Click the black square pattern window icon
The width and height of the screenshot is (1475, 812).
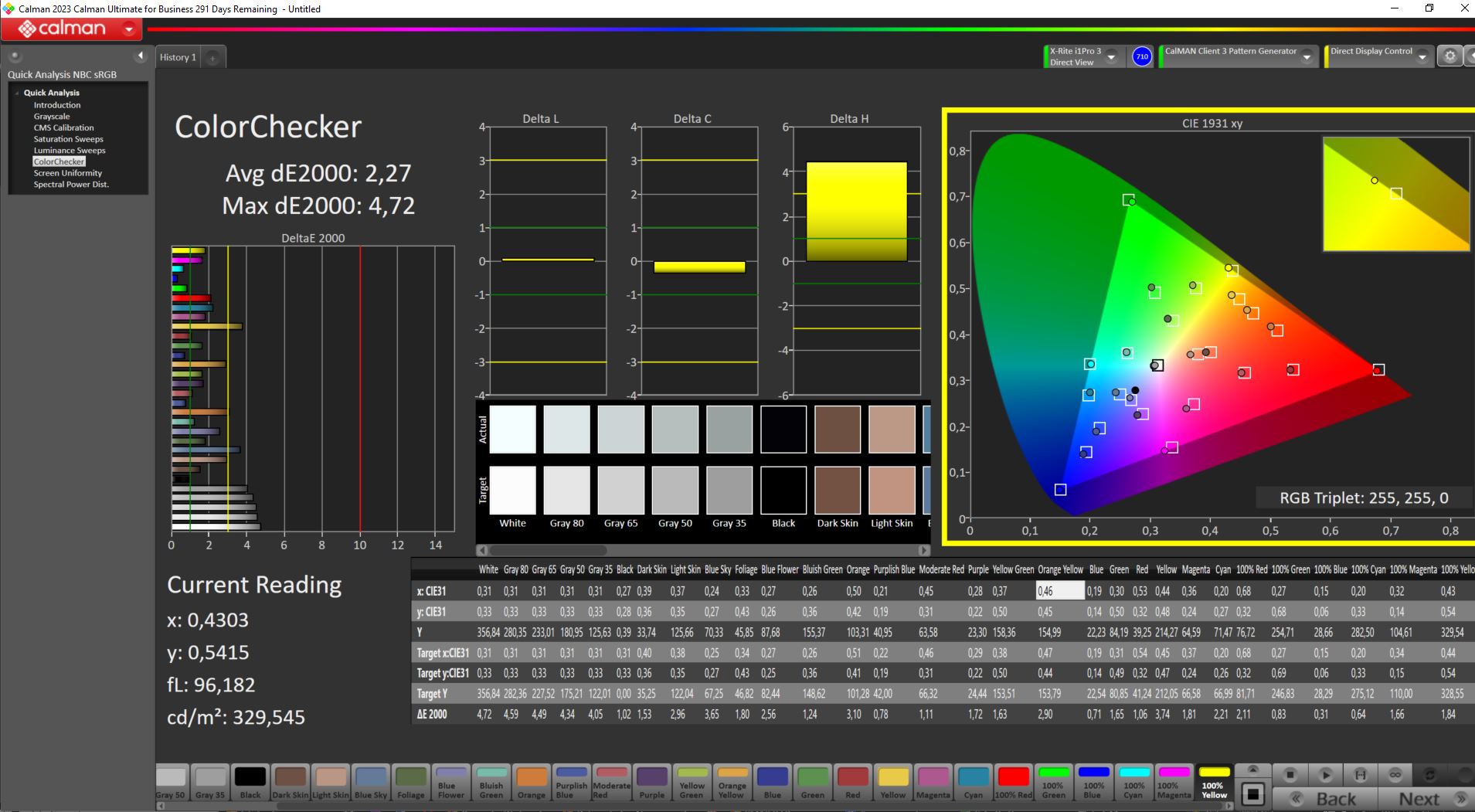[x=1253, y=793]
